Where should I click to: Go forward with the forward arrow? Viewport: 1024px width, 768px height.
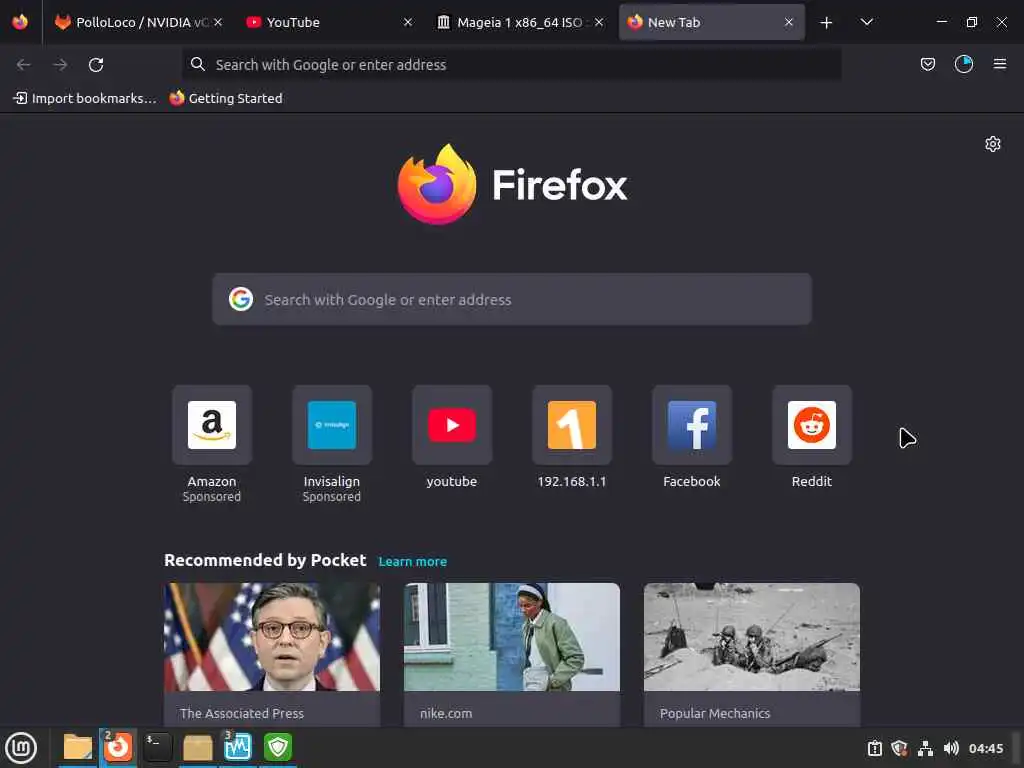coord(60,64)
